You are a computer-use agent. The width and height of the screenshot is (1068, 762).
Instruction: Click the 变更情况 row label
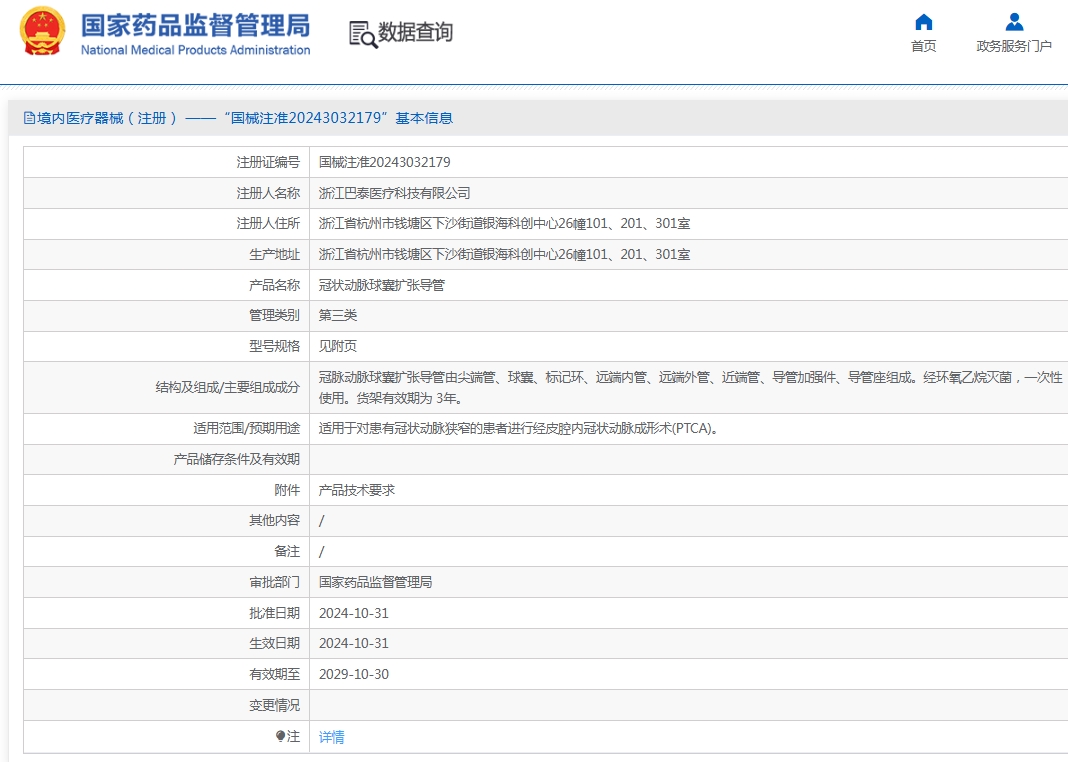pyautogui.click(x=274, y=705)
